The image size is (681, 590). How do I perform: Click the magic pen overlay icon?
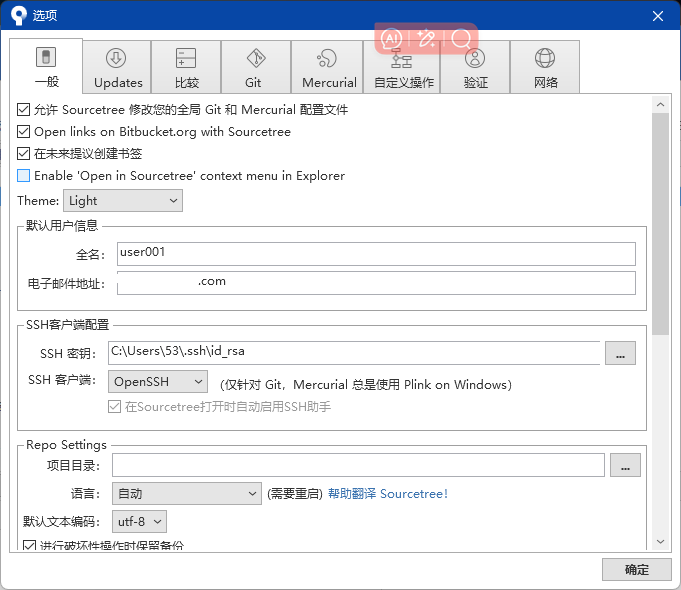[426, 39]
